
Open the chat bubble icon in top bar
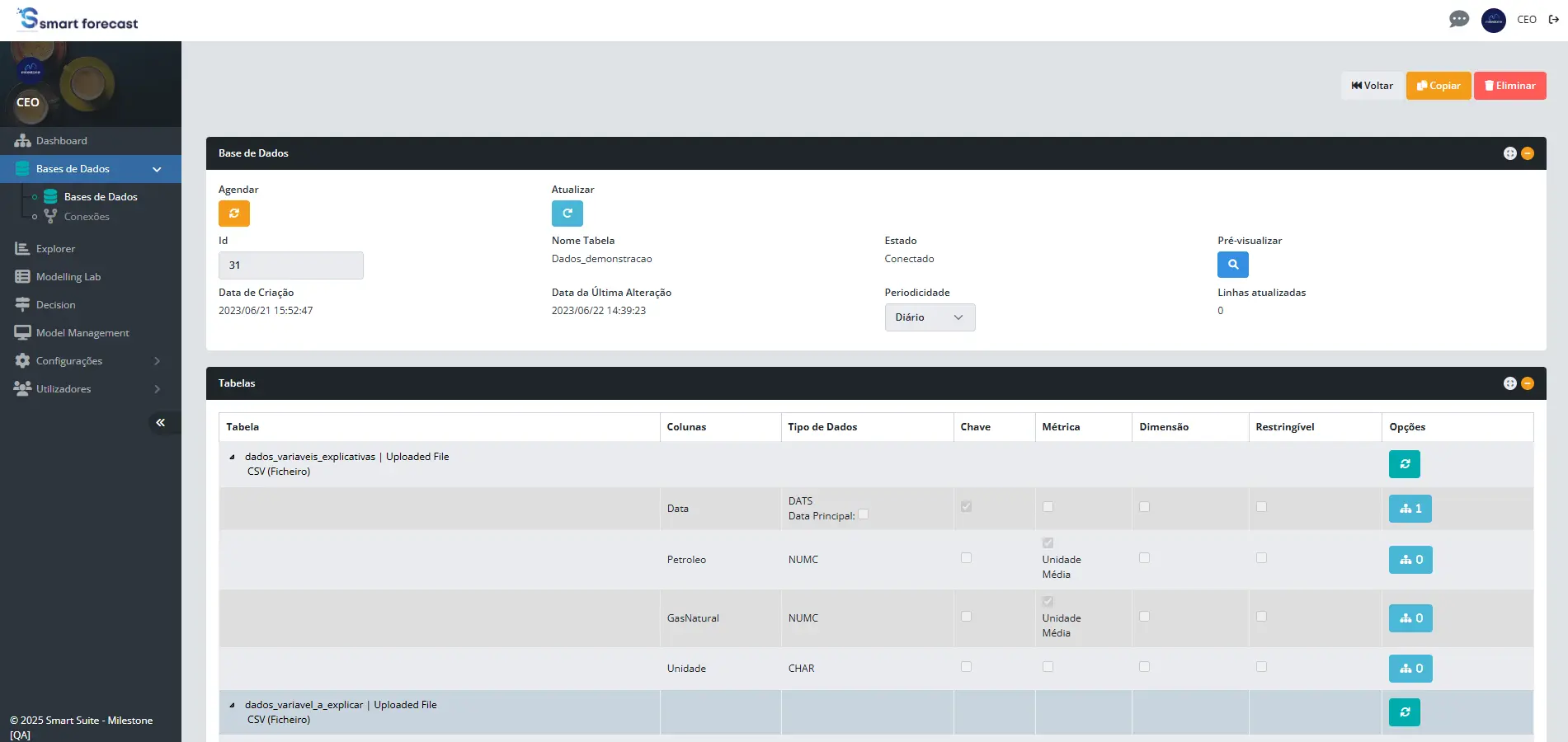click(1459, 19)
